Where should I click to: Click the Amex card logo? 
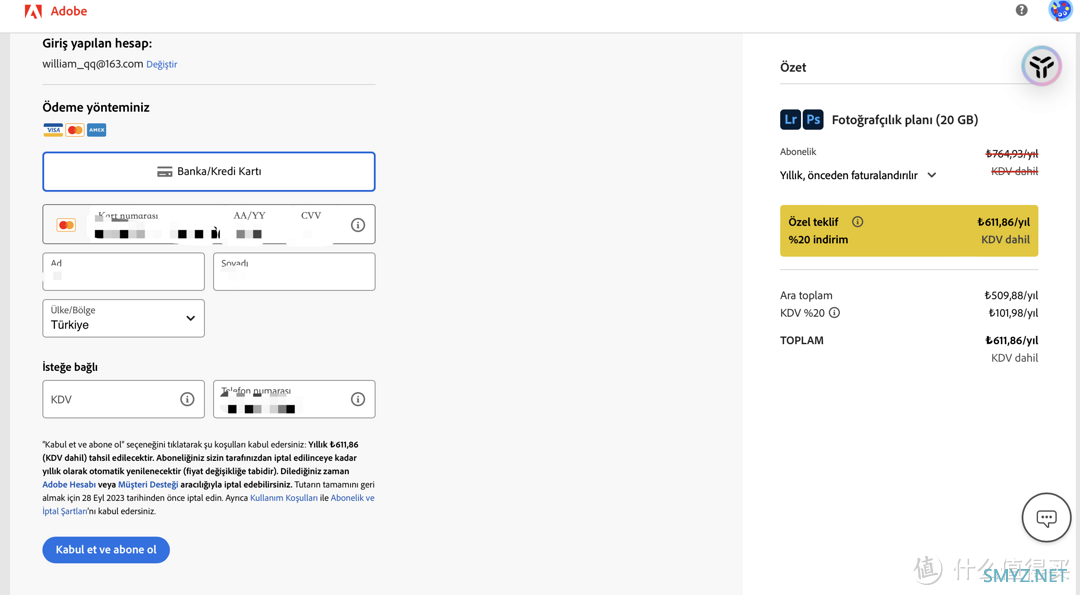point(96,130)
